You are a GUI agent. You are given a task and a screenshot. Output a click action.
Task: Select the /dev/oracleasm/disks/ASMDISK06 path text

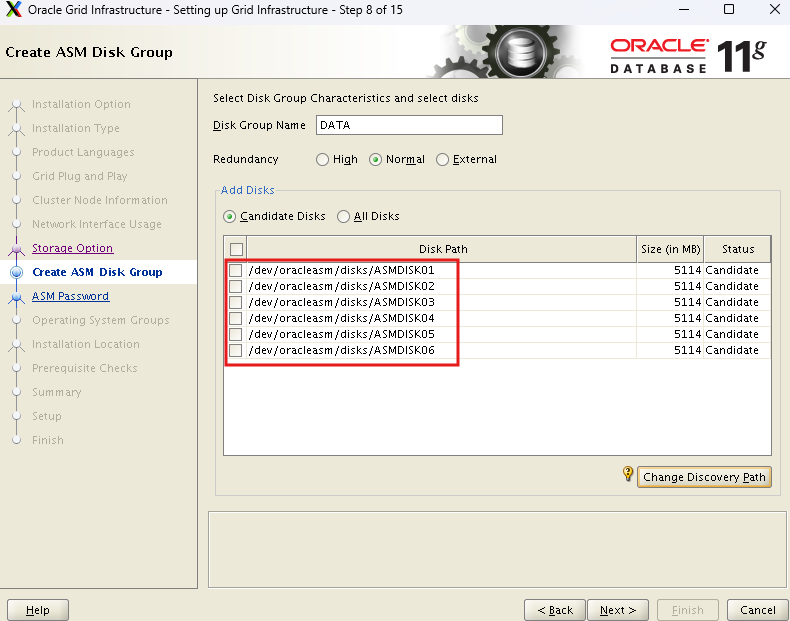pos(341,351)
